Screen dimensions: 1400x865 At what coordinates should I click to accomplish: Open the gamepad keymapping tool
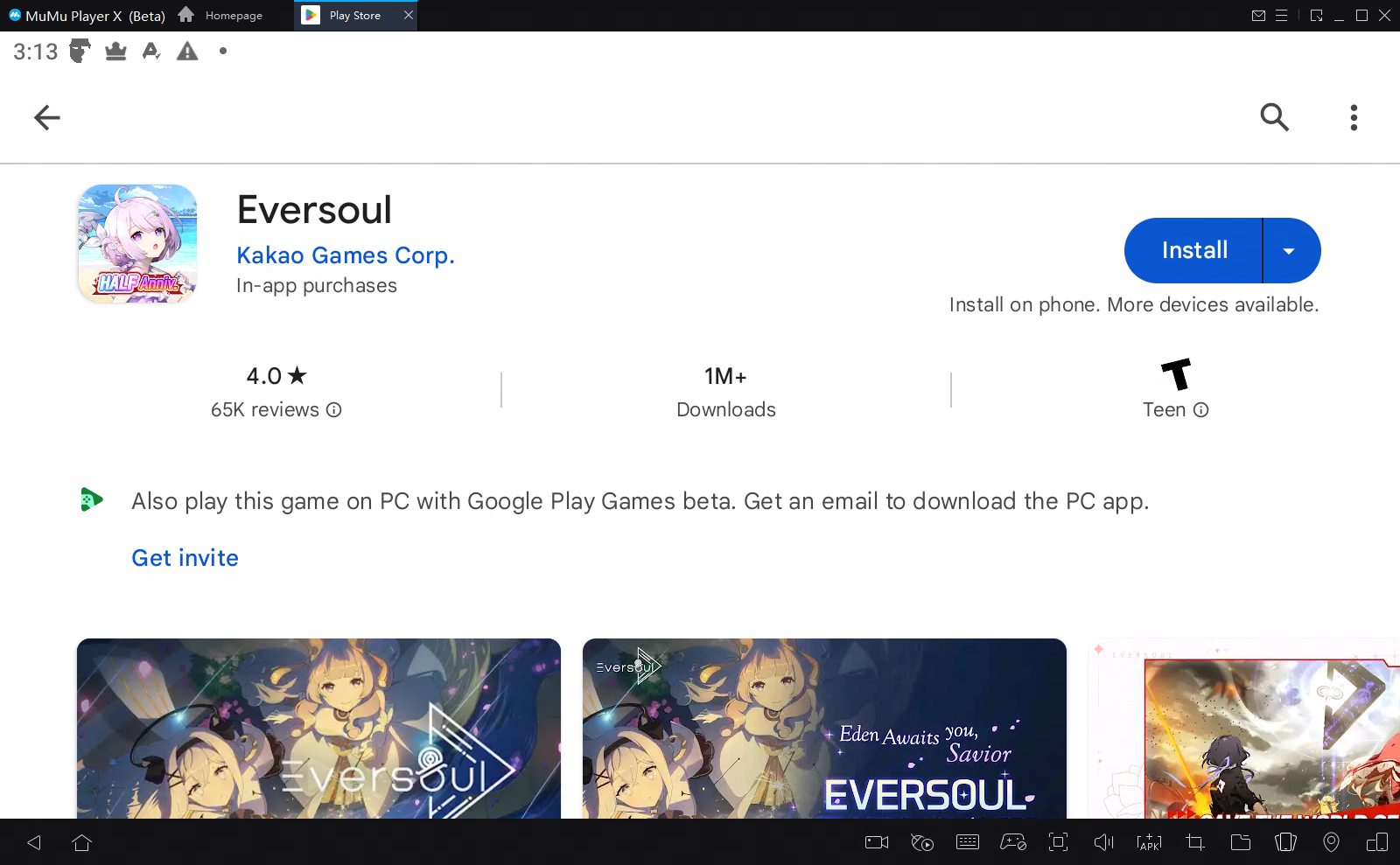tap(1012, 842)
